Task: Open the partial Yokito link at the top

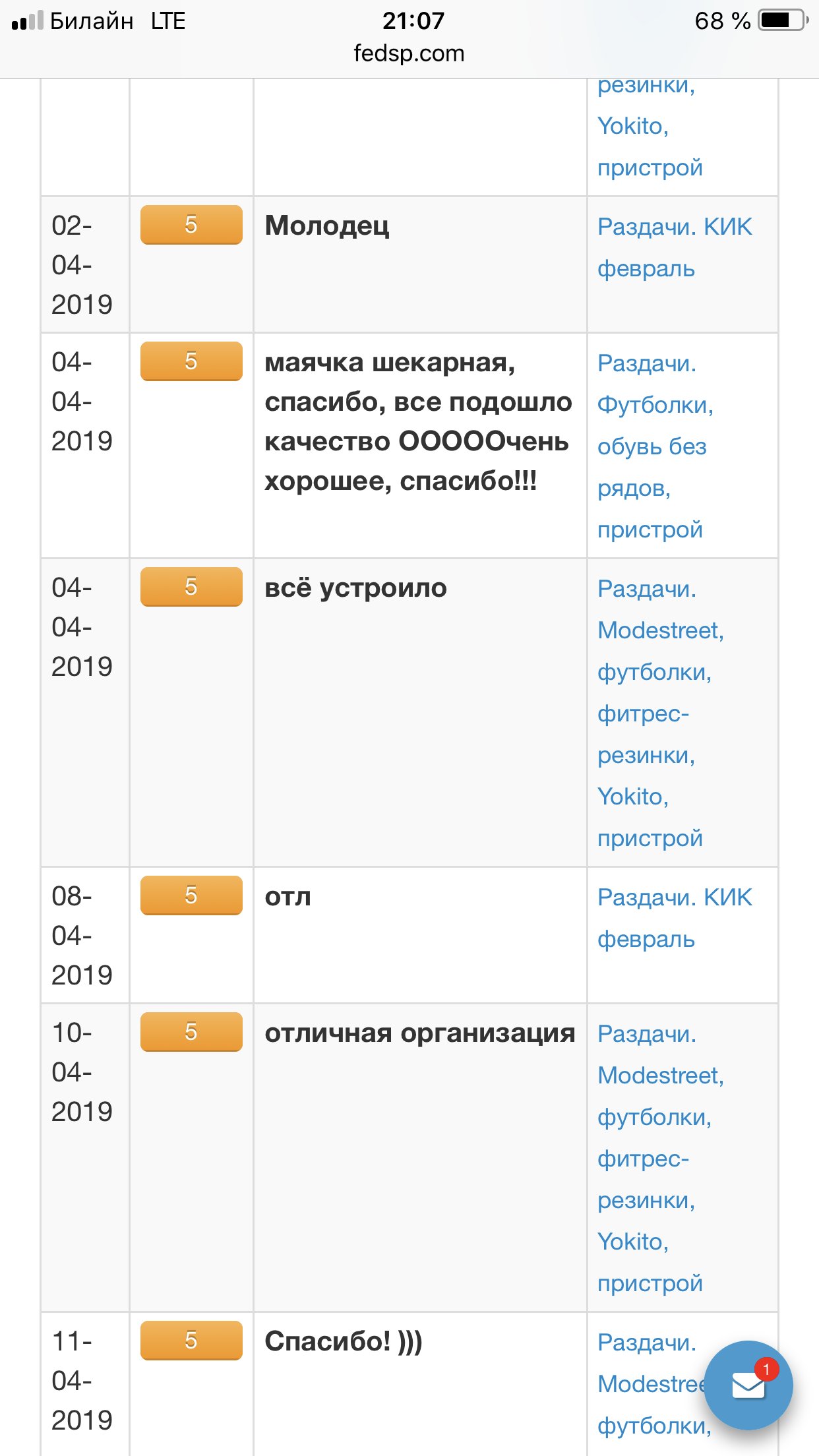Action: 632,126
